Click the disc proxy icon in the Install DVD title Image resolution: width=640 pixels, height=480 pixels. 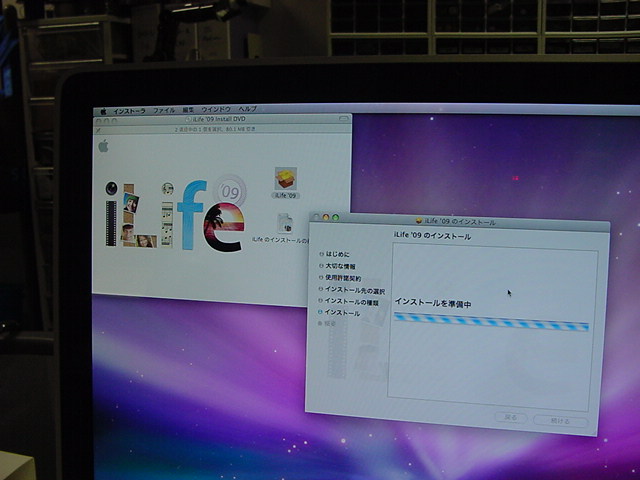189,120
